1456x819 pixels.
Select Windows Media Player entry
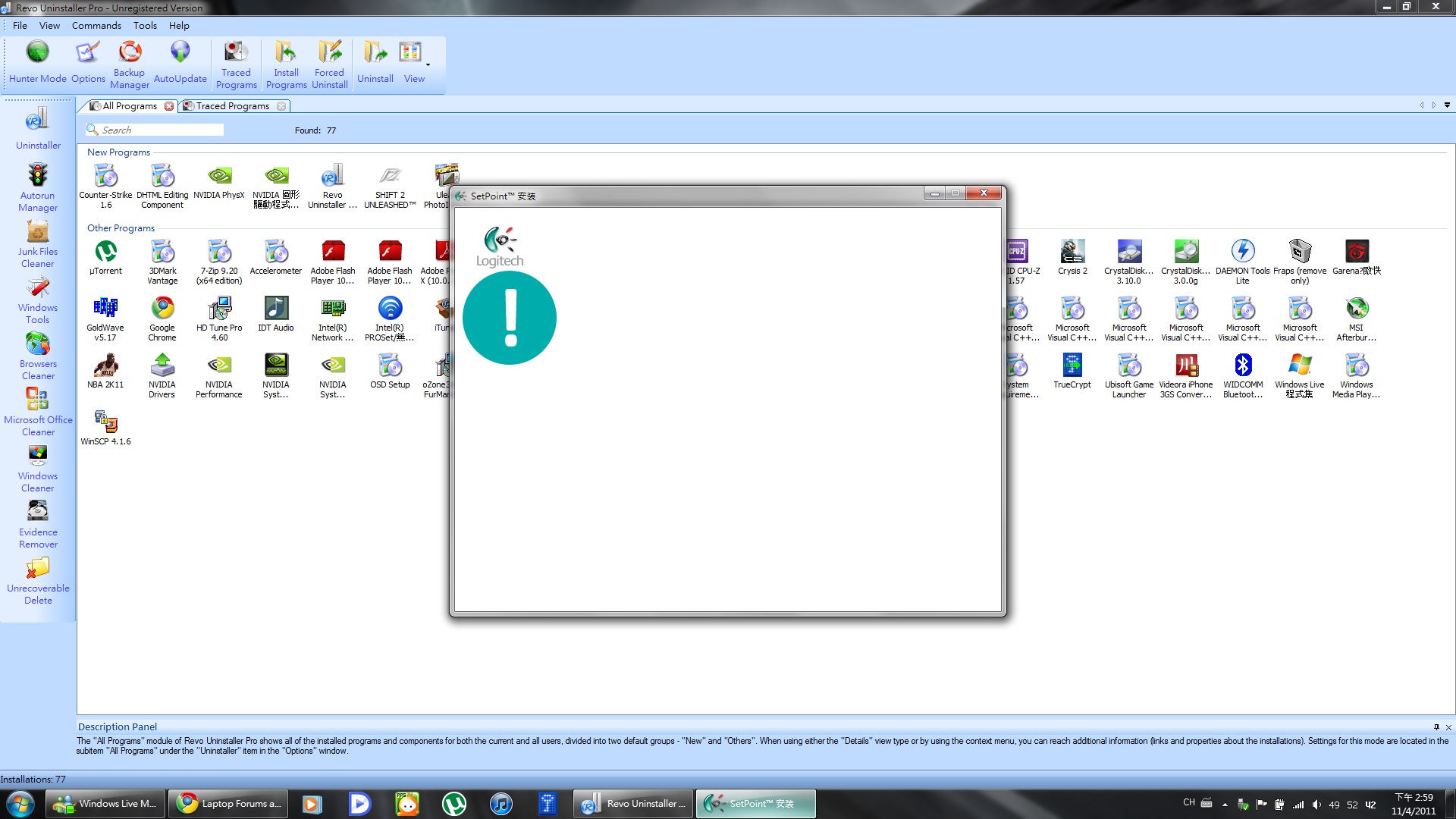point(1357,376)
